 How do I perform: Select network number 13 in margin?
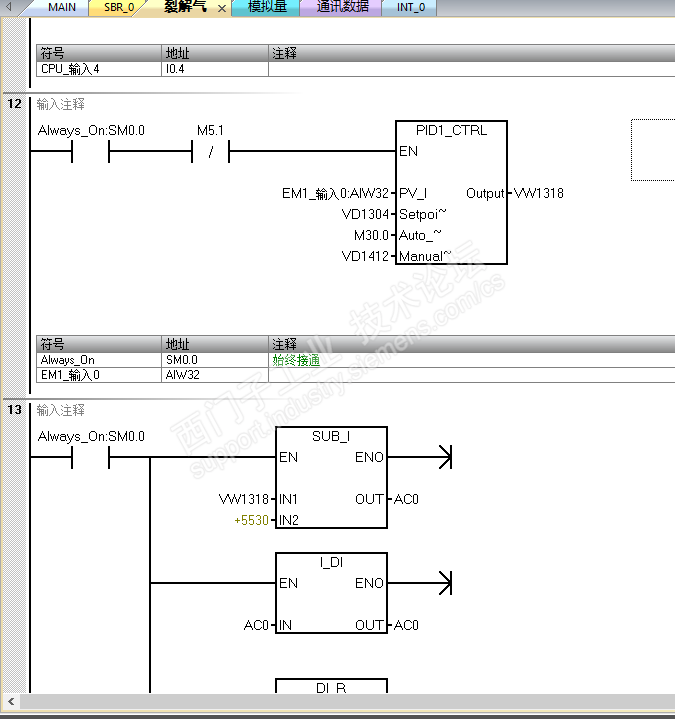14,409
